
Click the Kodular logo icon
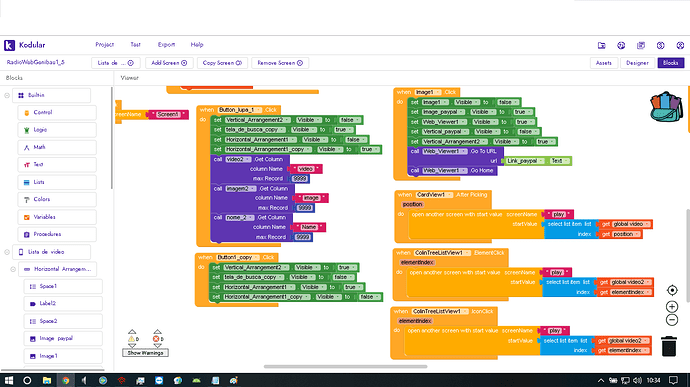[9, 45]
